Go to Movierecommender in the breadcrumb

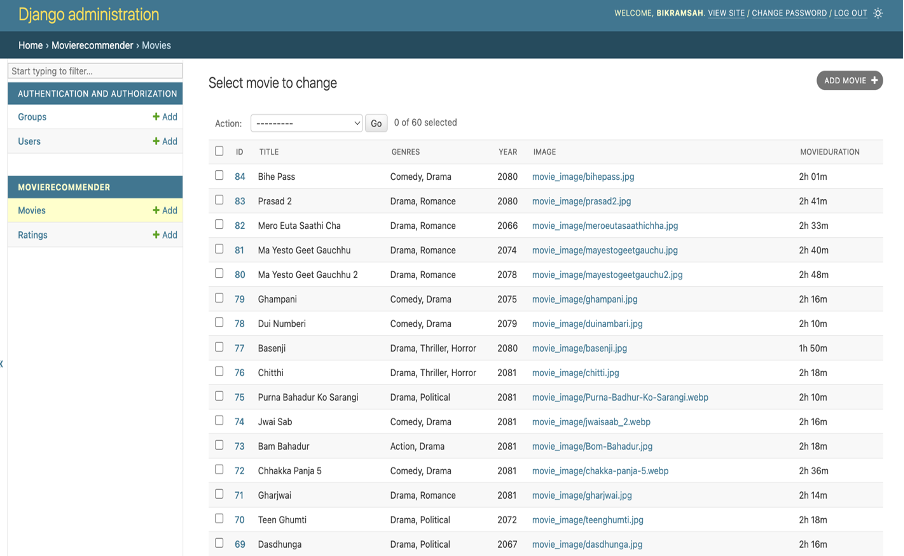91,45
